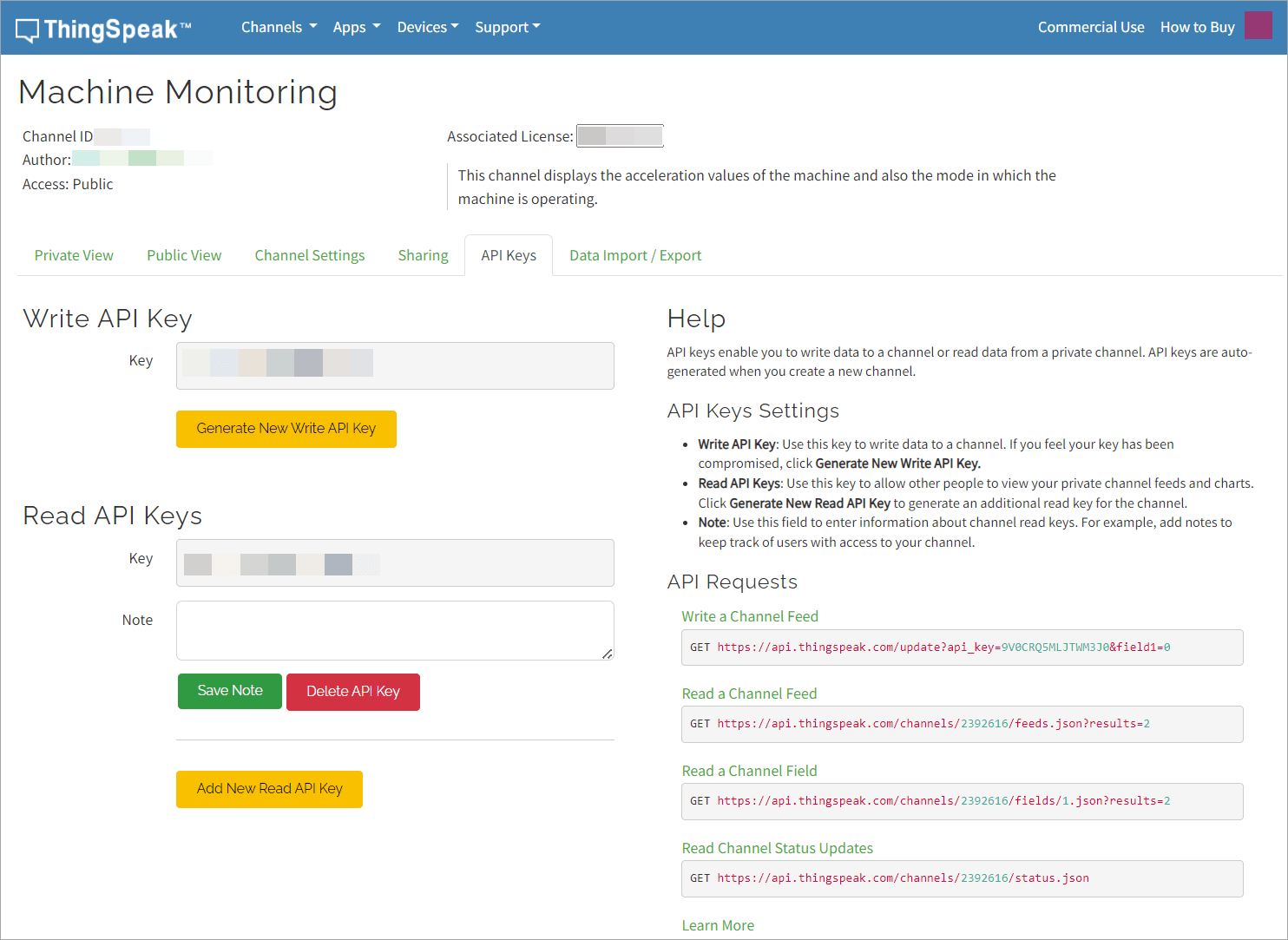
Task: Add a new Read API Key
Action: pyautogui.click(x=269, y=789)
